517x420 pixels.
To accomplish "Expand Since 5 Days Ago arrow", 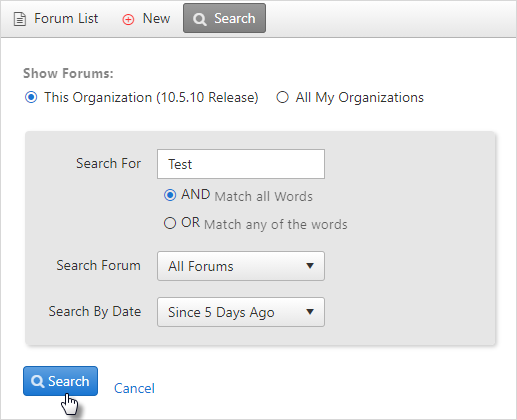I will click(x=310, y=312).
